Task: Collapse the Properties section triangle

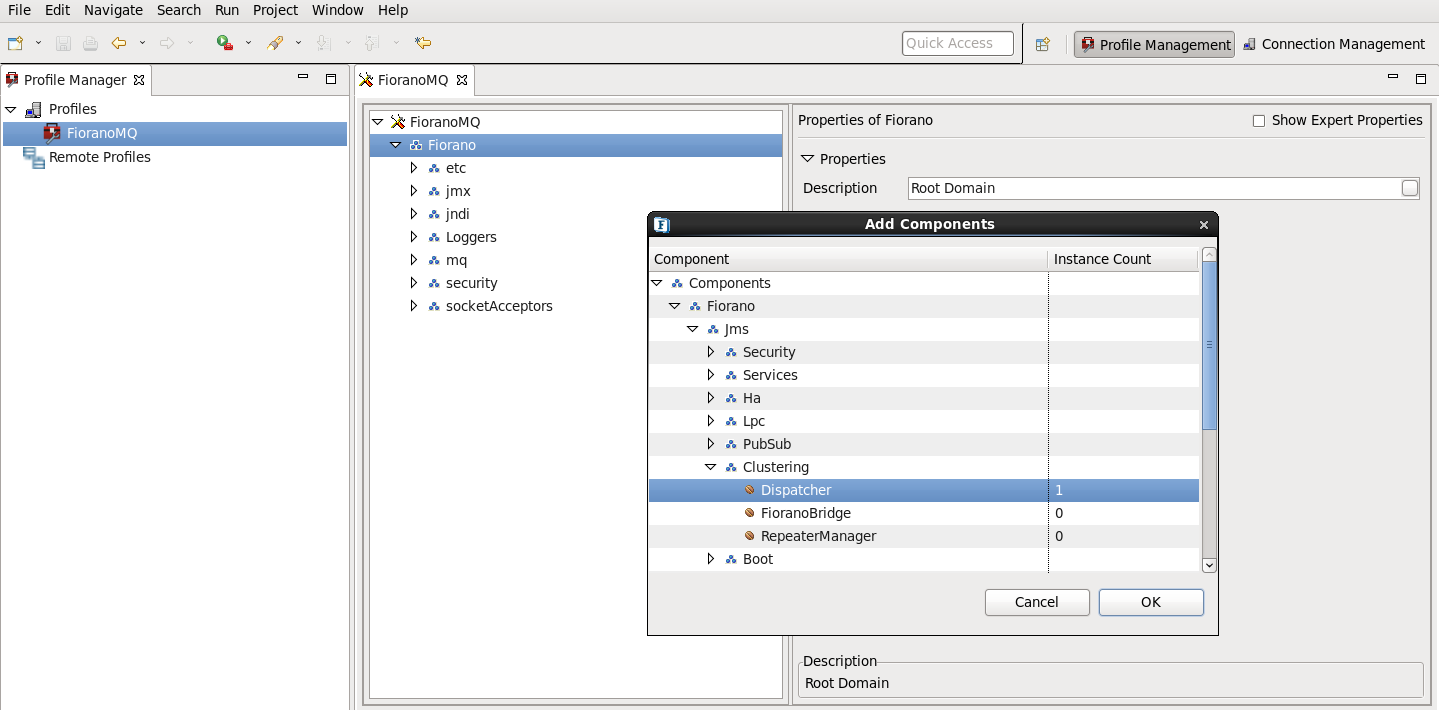Action: [x=807, y=159]
